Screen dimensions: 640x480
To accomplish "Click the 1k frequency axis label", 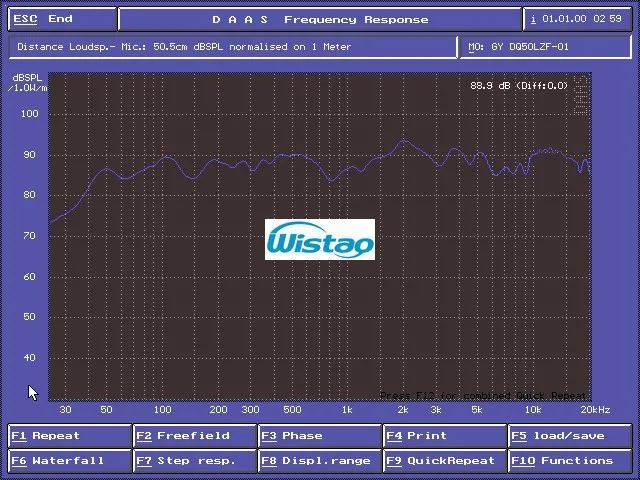I will [x=347, y=410].
